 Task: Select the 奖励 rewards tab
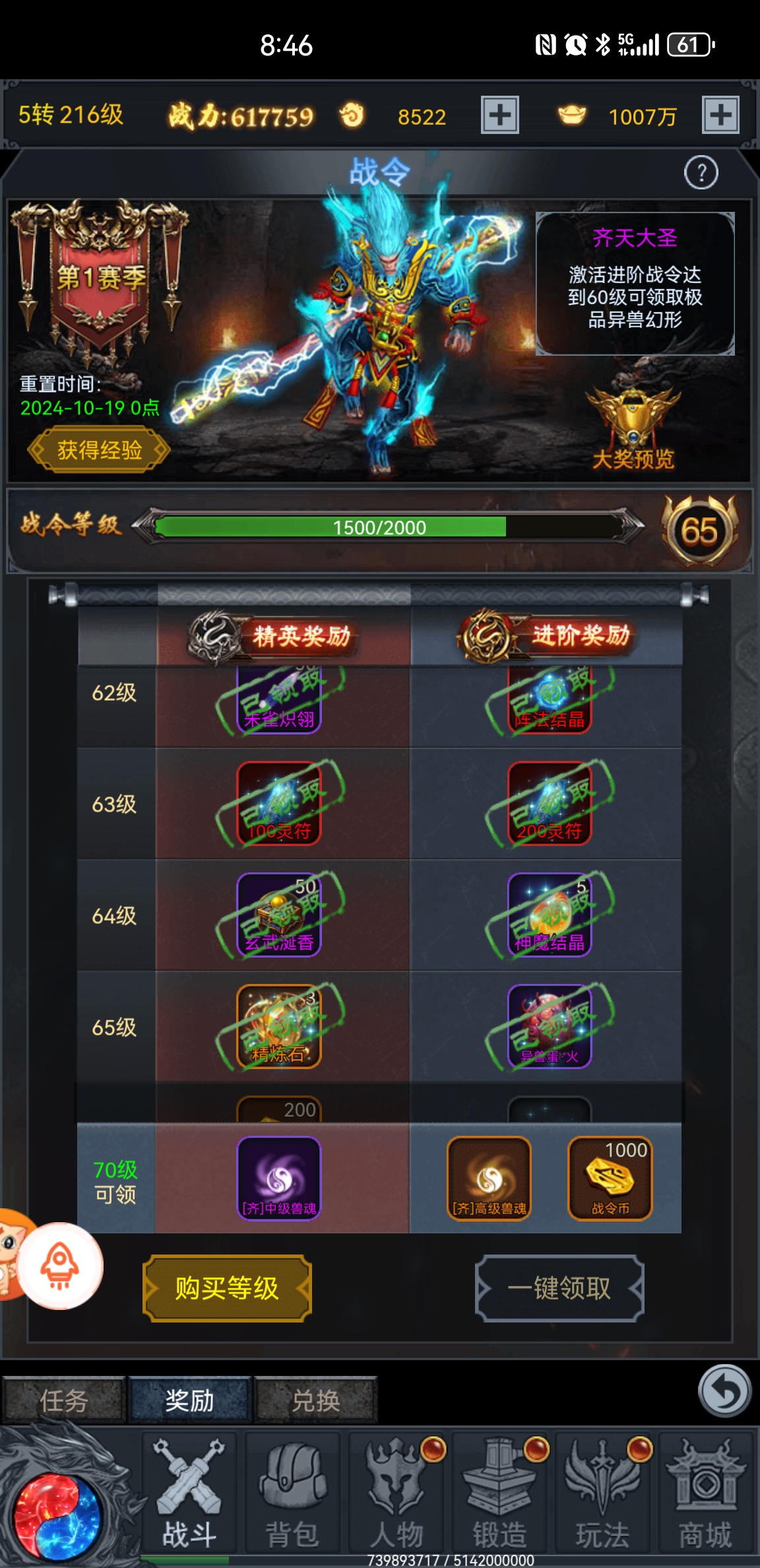[190, 1400]
